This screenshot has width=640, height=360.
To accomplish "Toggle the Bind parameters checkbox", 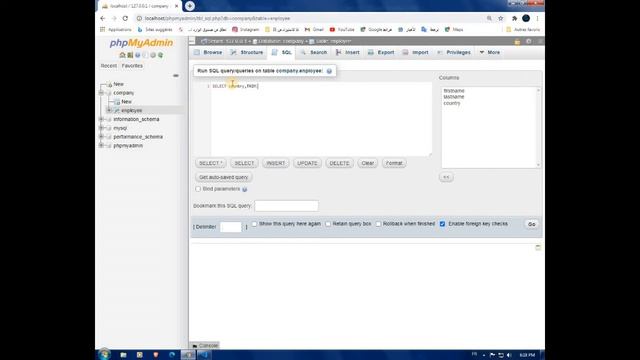I will 198,189.
